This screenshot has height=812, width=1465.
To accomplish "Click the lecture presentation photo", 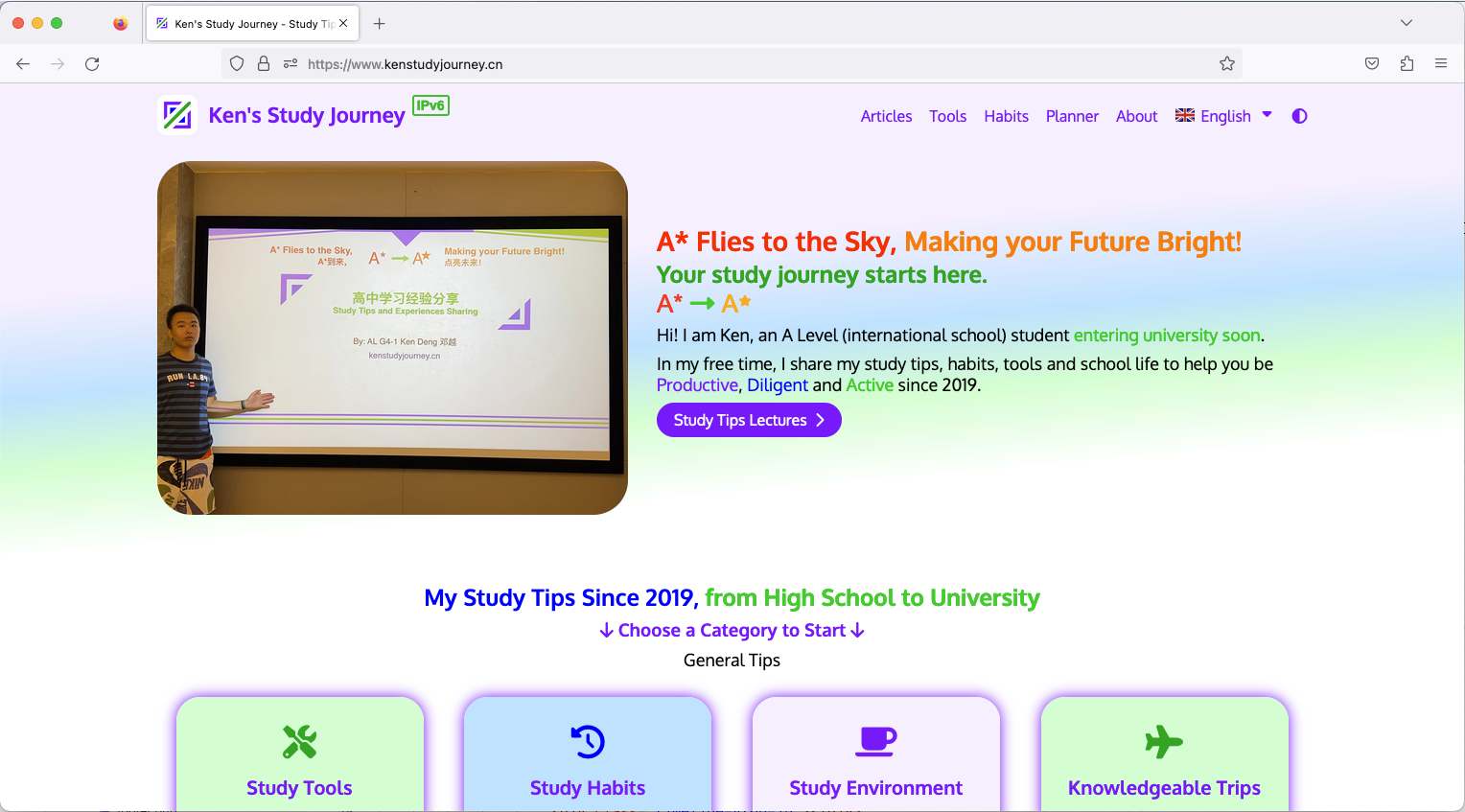I will [392, 337].
